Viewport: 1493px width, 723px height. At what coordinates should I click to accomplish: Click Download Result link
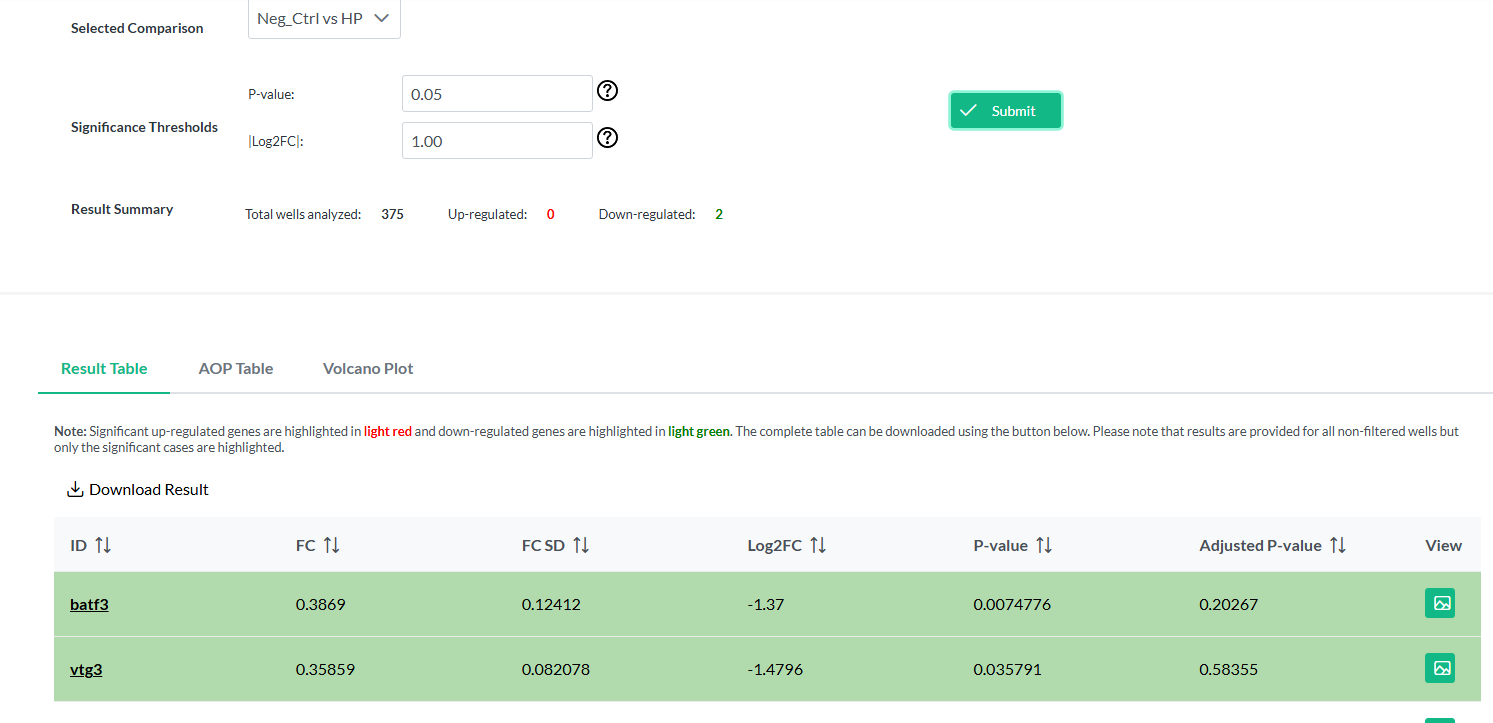click(x=138, y=489)
